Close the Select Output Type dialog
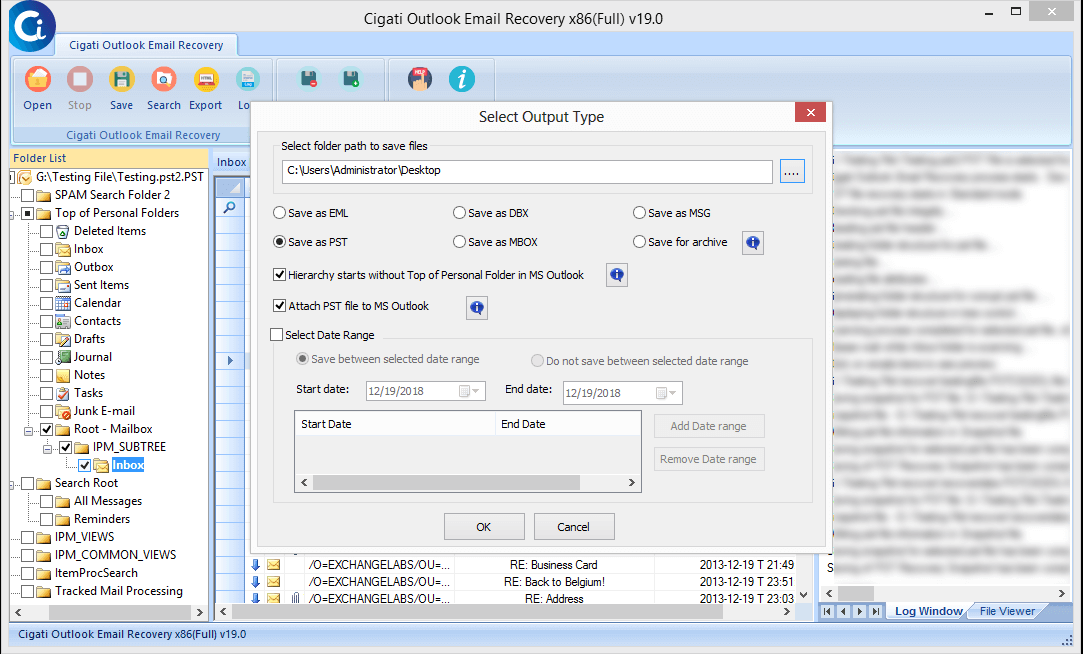 [810, 112]
